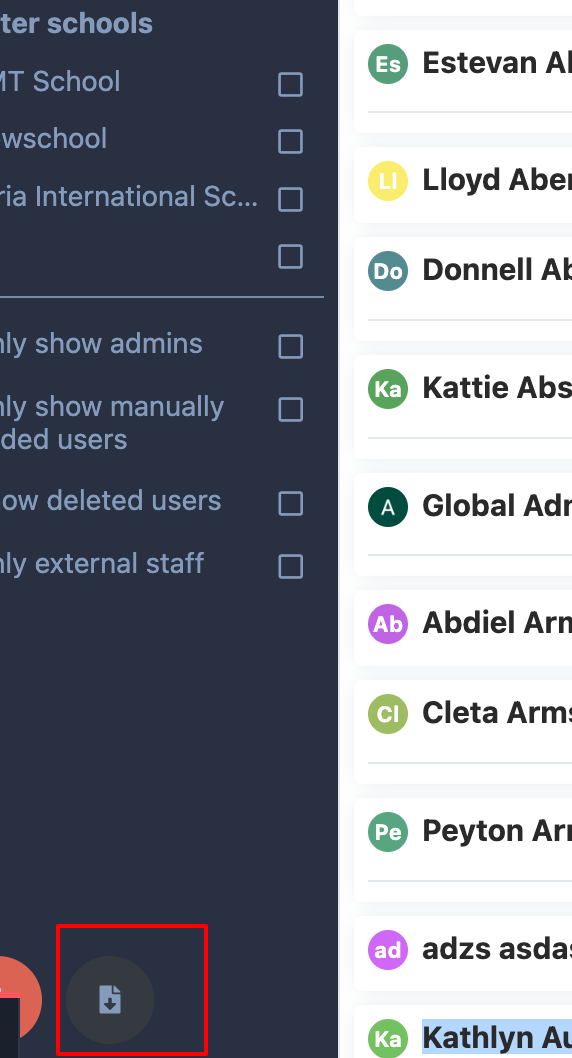The image size is (572, 1058).
Task: Click the show deleted users label
Action: (111, 501)
